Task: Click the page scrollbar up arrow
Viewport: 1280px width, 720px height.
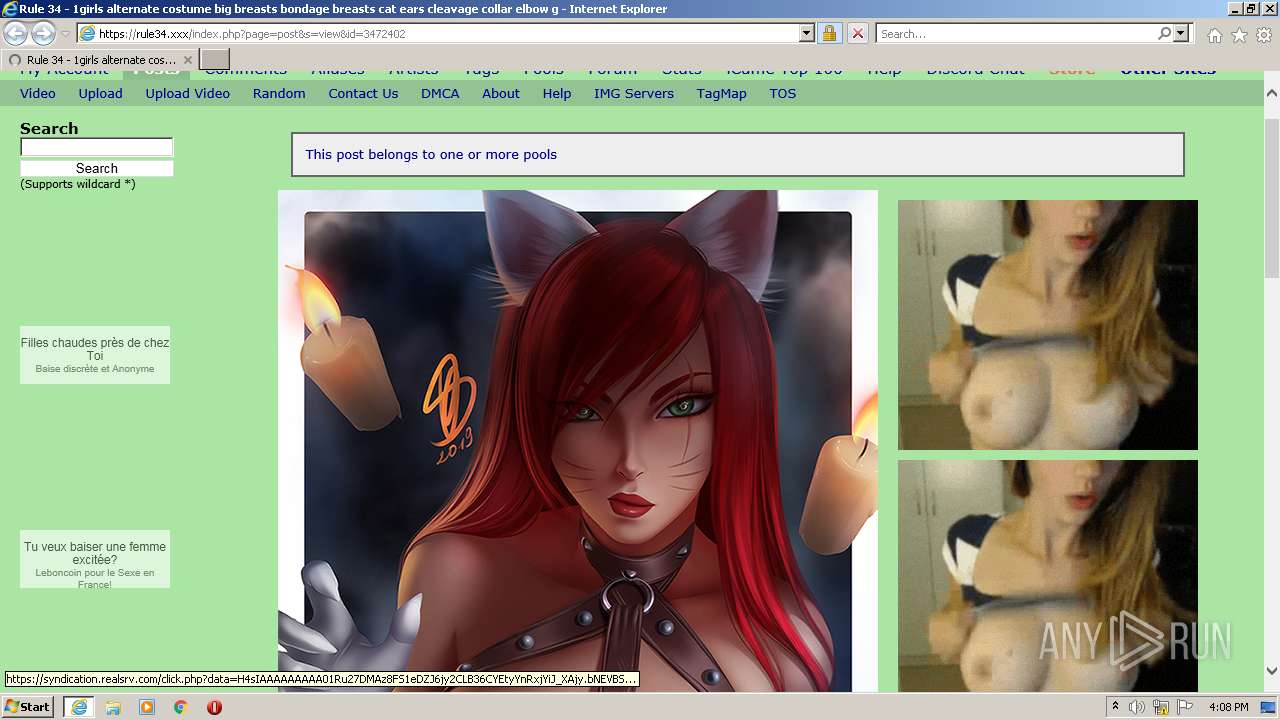Action: (1272, 91)
